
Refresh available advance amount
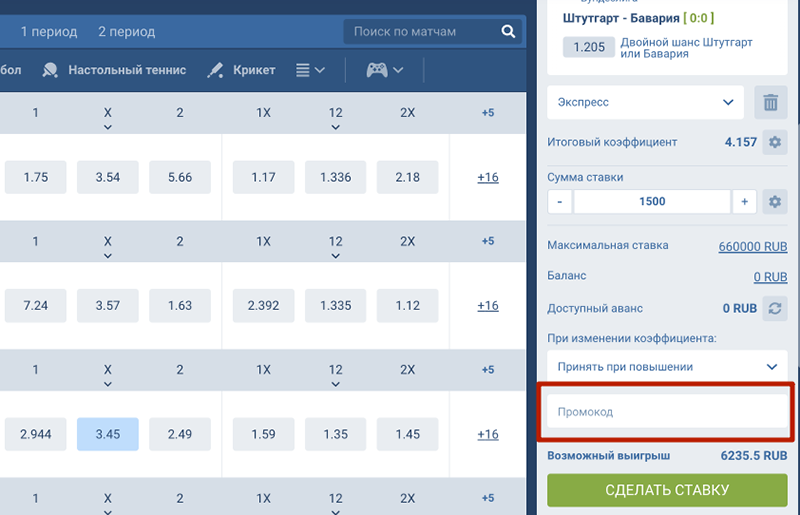point(773,309)
